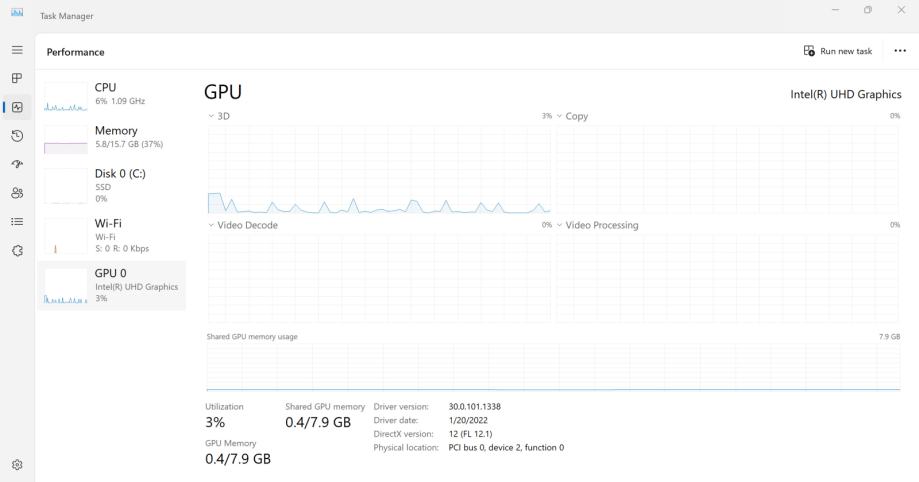
Task: Select Memory in the performance list
Action: pyautogui.click(x=111, y=137)
